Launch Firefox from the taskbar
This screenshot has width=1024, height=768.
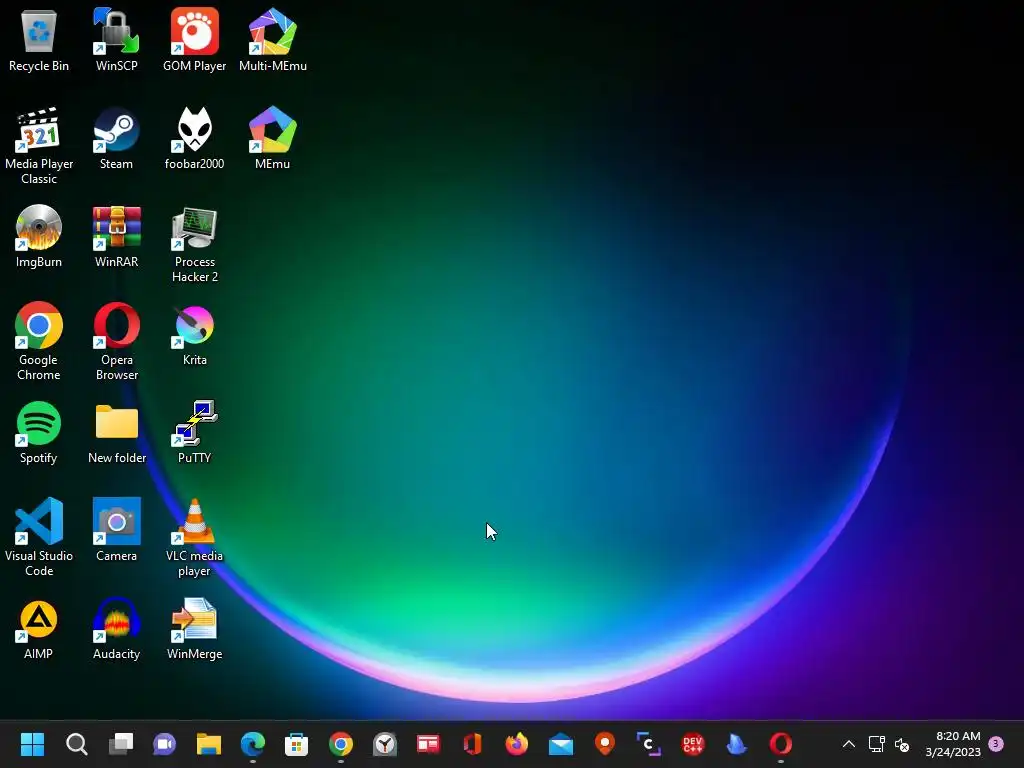click(517, 744)
